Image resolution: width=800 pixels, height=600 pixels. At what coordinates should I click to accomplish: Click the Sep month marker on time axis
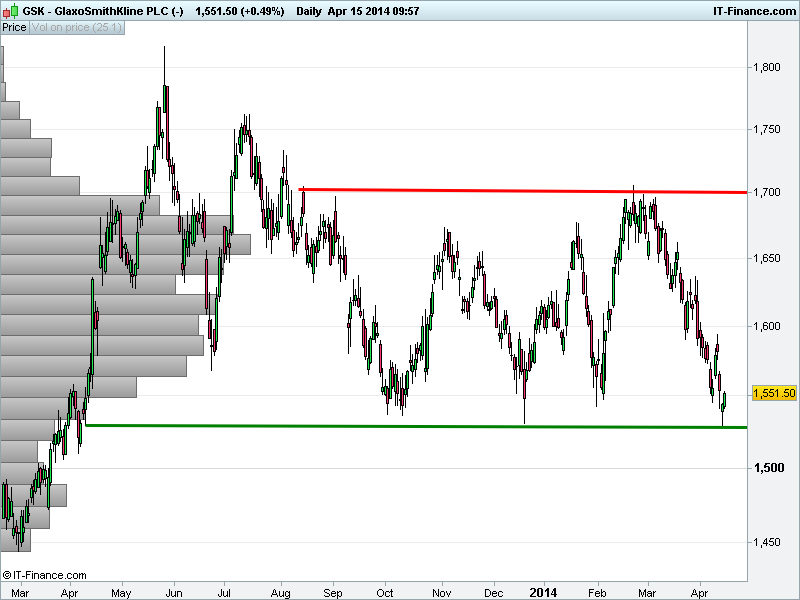coord(333,592)
